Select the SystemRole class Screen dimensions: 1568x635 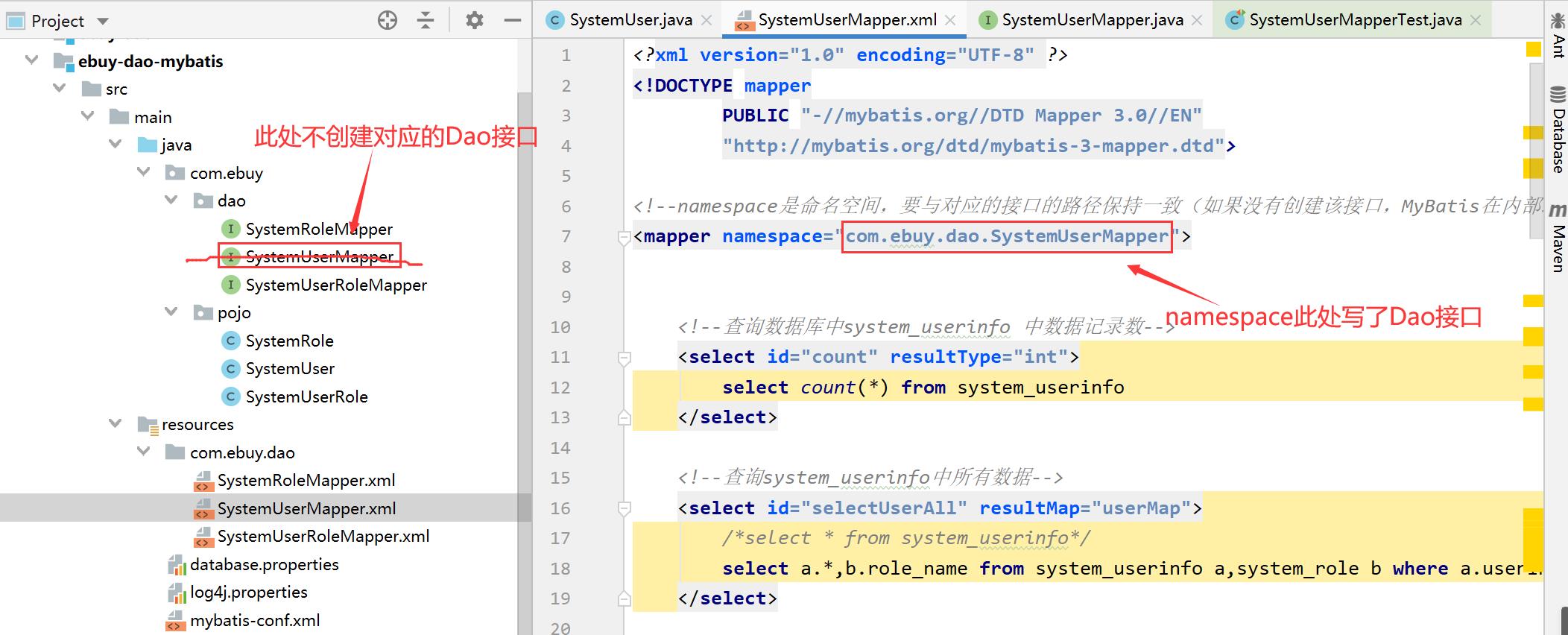click(x=289, y=341)
